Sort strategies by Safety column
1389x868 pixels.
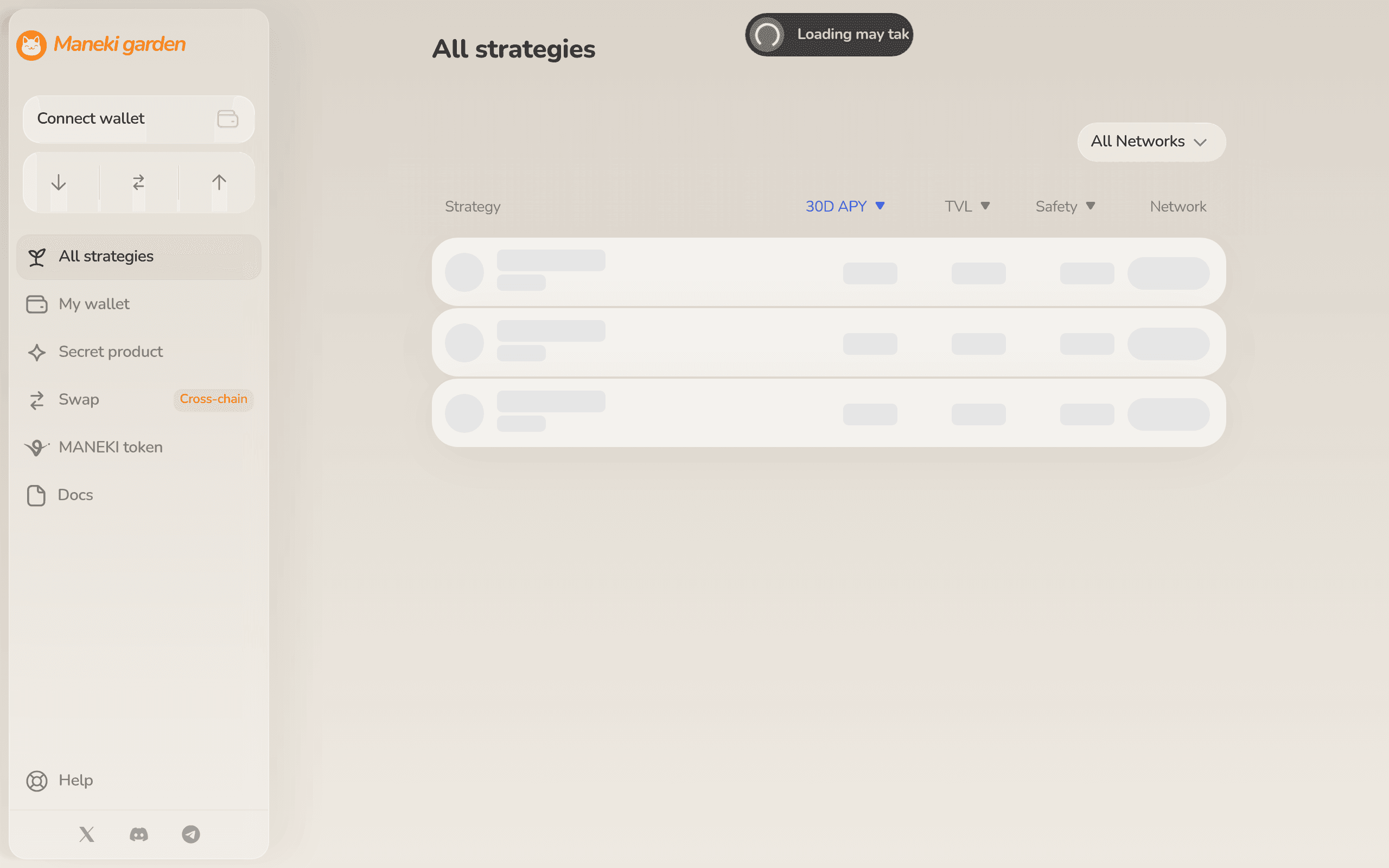coord(1065,206)
